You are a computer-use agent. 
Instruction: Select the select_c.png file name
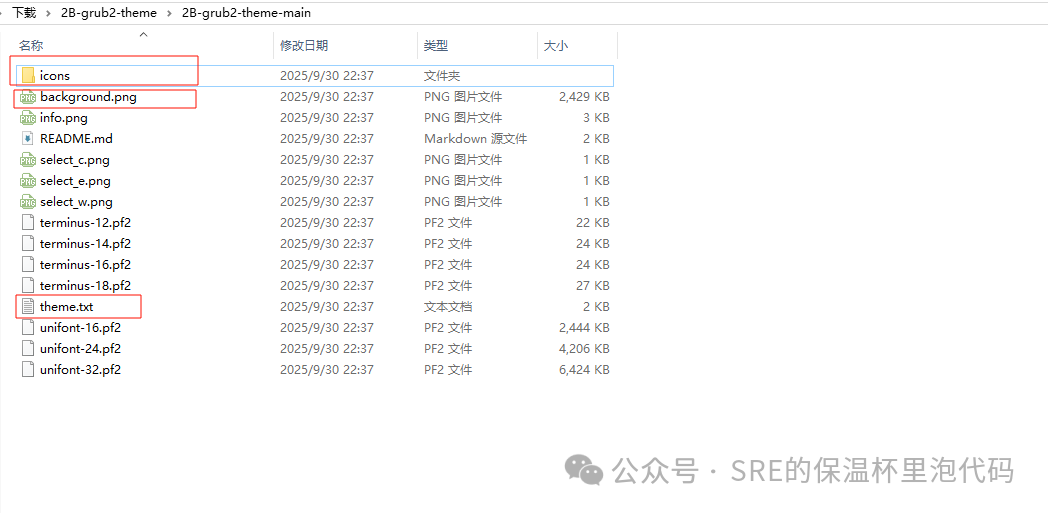pos(75,160)
